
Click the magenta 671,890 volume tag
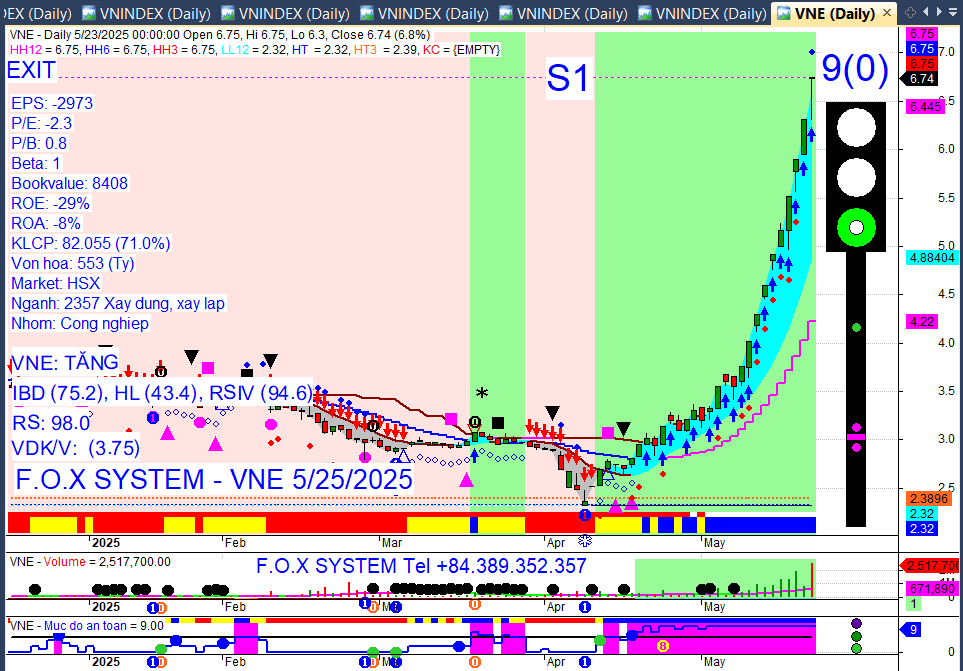(x=931, y=589)
